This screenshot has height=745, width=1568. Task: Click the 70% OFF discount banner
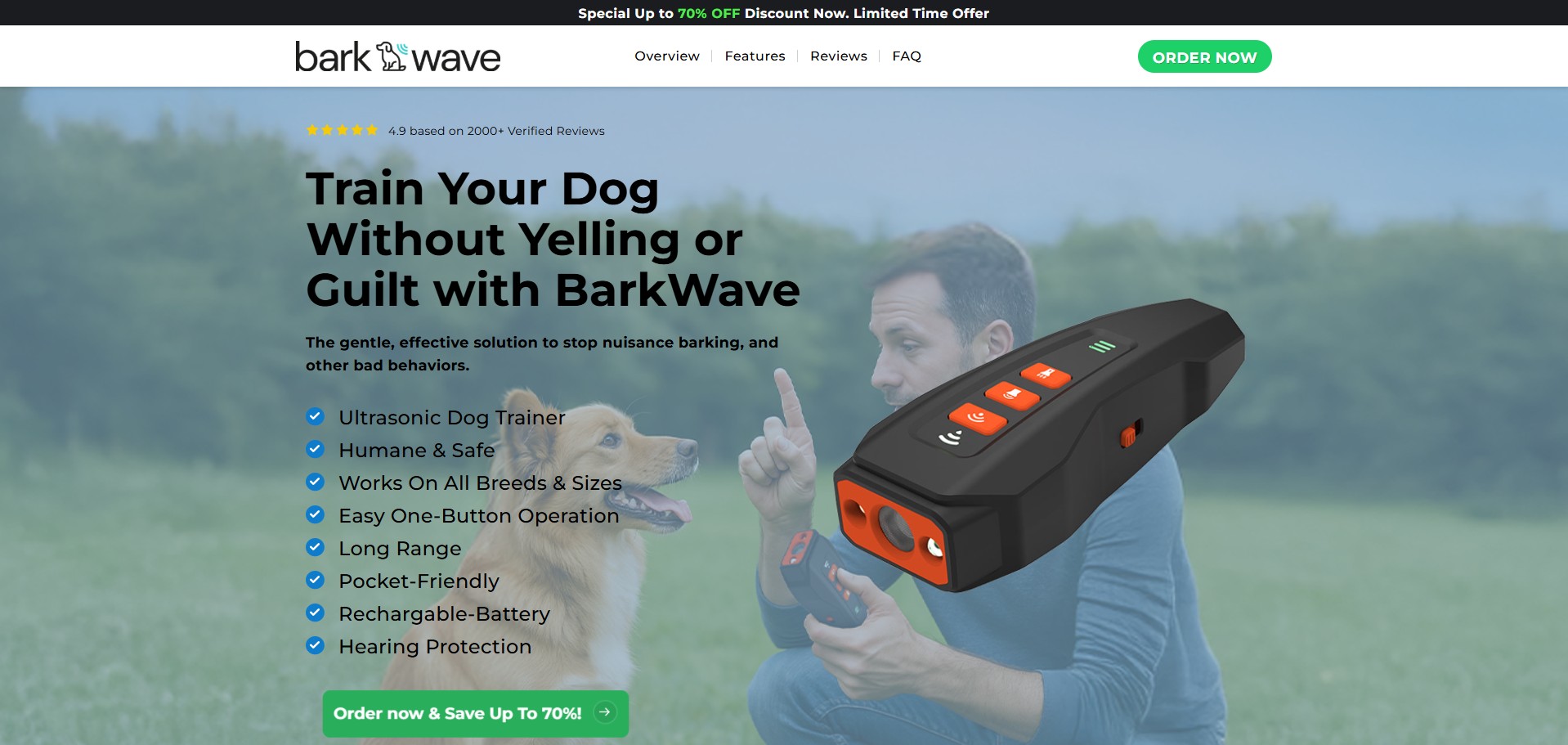point(783,13)
